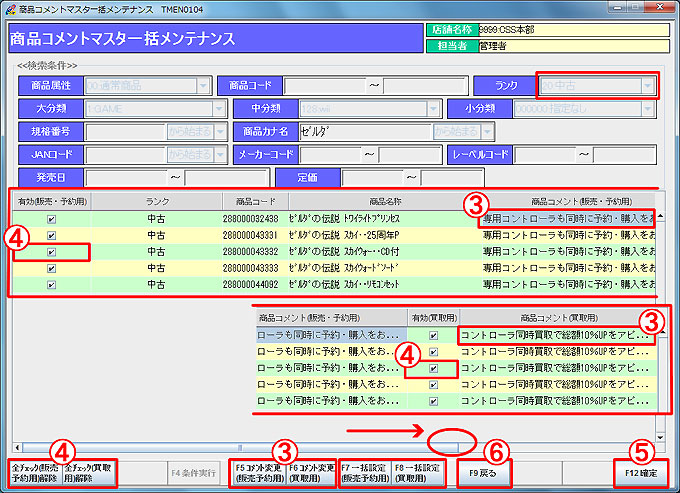Click F5 コメント変更(販売予約用) button
This screenshot has width=680, height=493.
point(259,470)
